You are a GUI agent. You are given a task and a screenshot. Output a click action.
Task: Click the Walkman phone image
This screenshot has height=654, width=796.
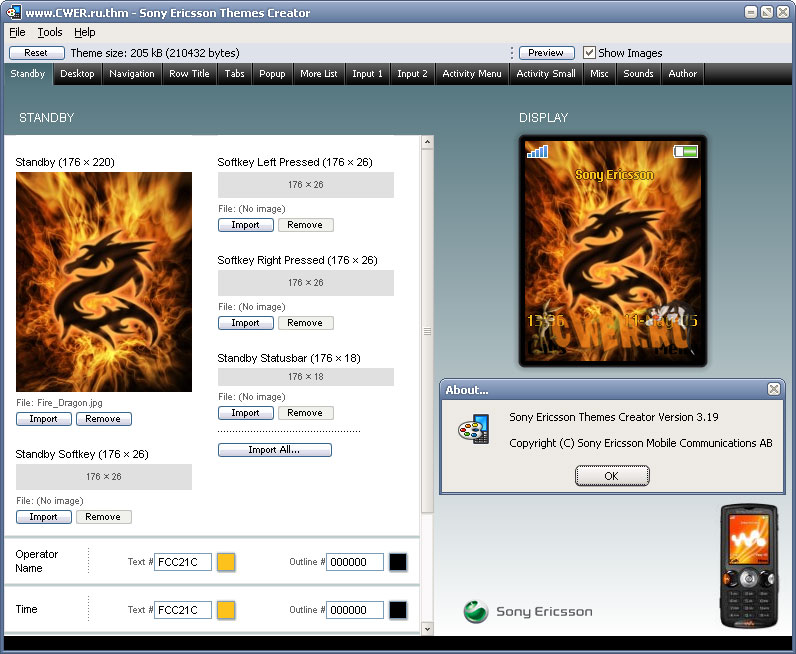tap(749, 566)
